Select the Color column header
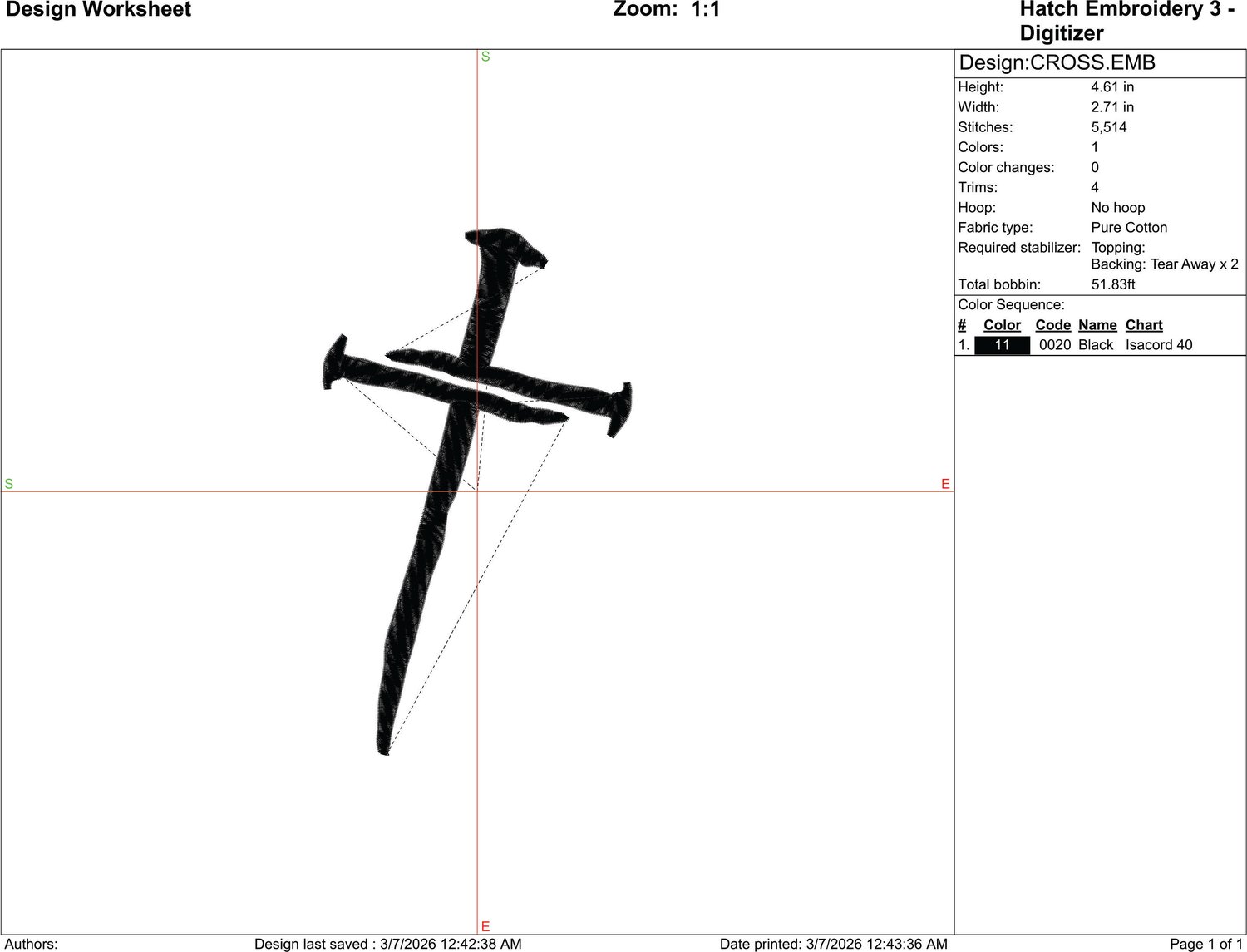 [1002, 325]
